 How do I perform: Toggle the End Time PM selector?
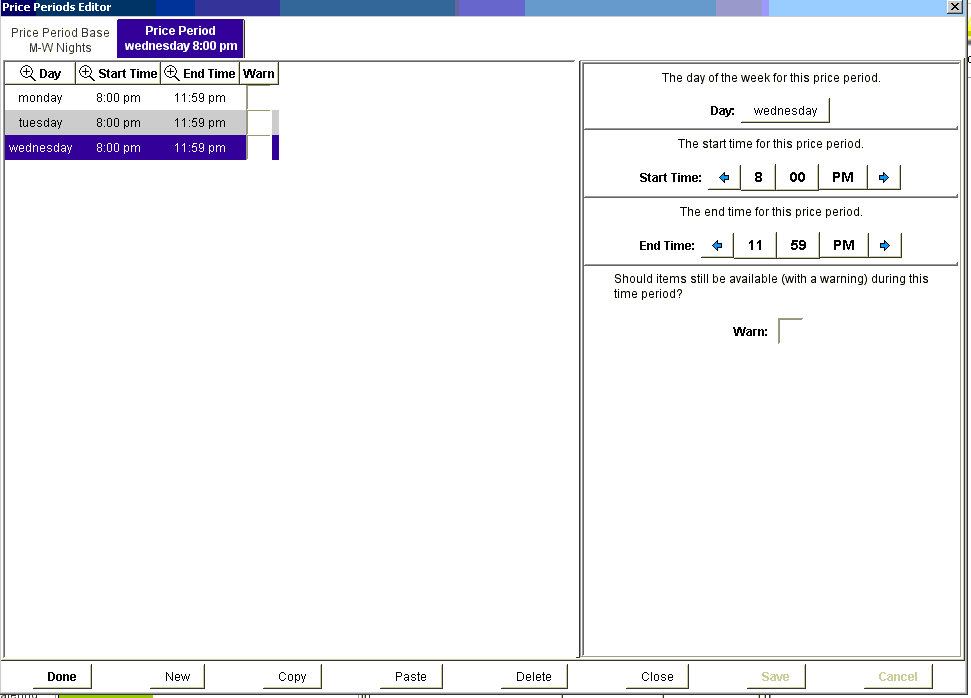[x=843, y=245]
